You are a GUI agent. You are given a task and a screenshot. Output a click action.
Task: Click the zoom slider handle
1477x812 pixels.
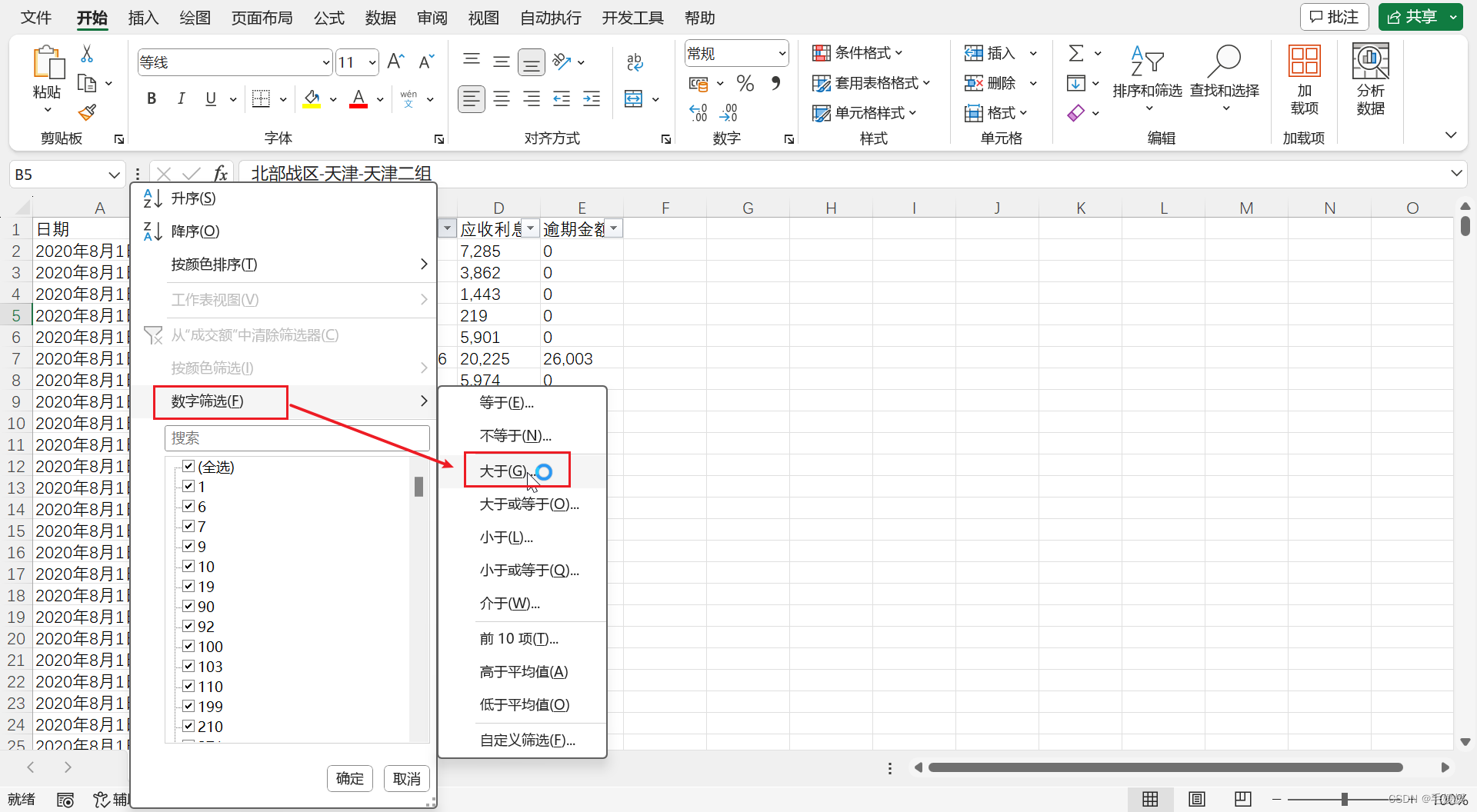click(1345, 800)
